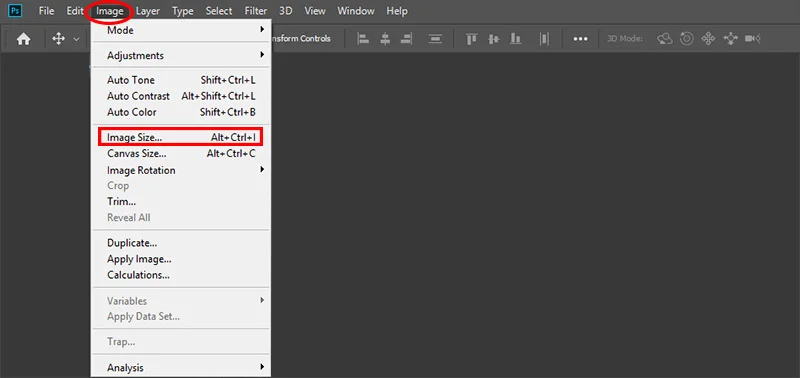Click the Align bottom edges icon
The image size is (800, 378).
point(516,39)
